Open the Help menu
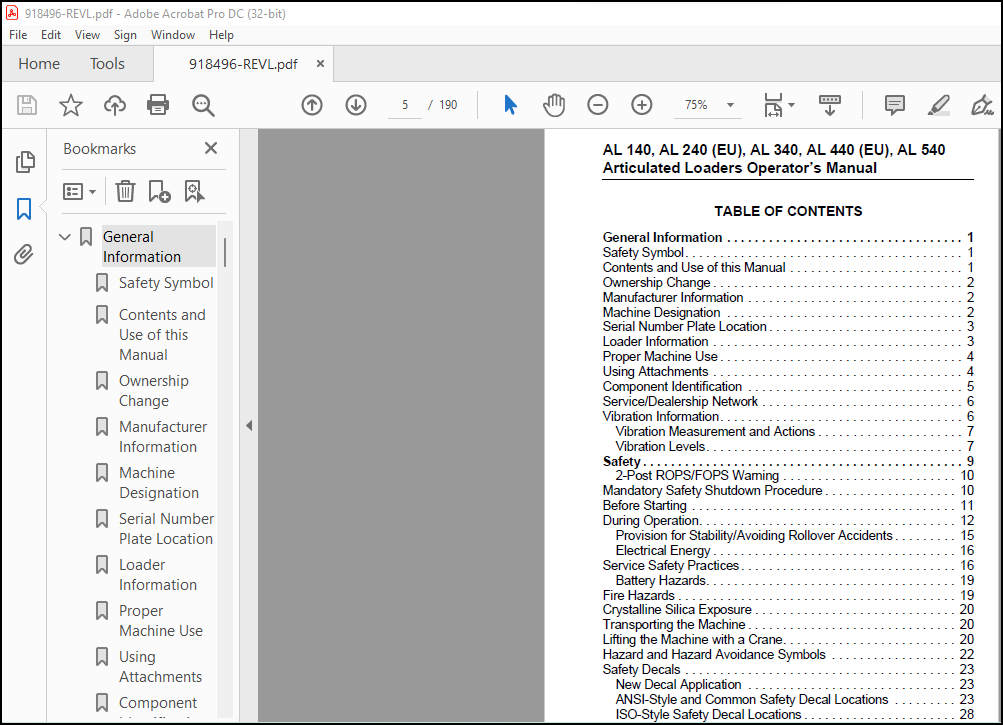Image resolution: width=1003 pixels, height=725 pixels. pos(221,35)
